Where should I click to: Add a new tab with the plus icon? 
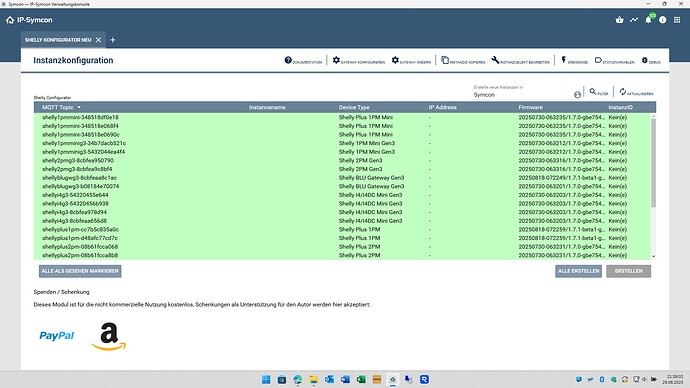[113, 40]
